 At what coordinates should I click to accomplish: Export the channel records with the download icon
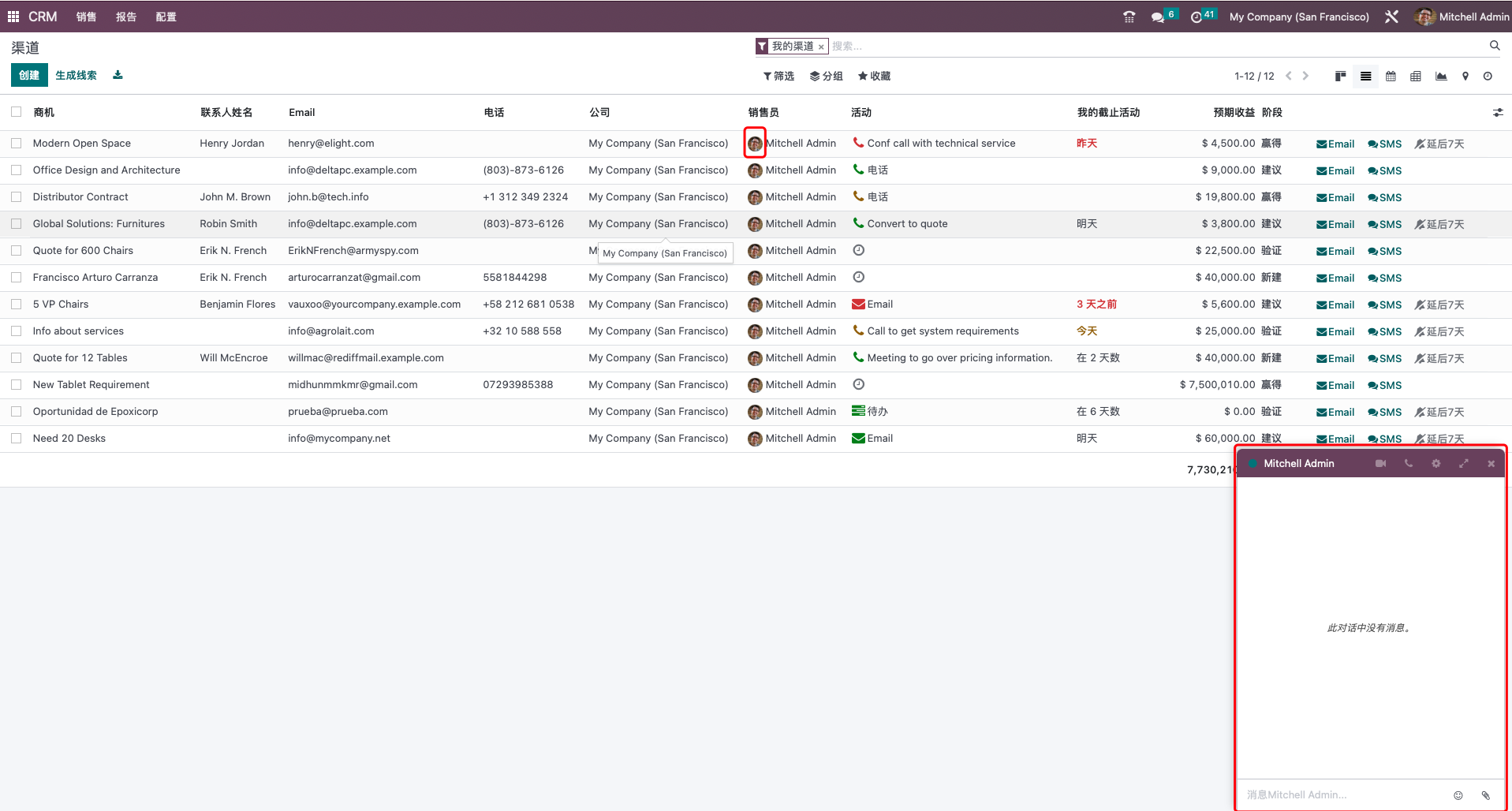click(118, 75)
